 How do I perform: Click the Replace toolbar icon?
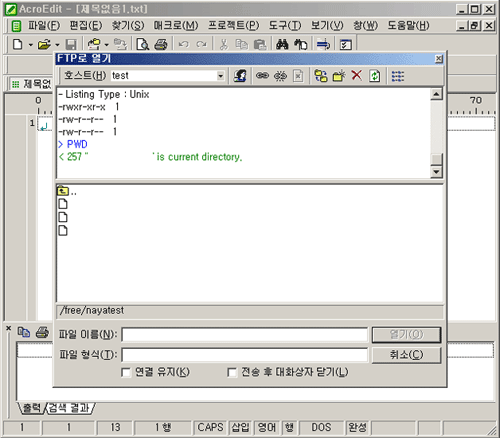click(301, 44)
